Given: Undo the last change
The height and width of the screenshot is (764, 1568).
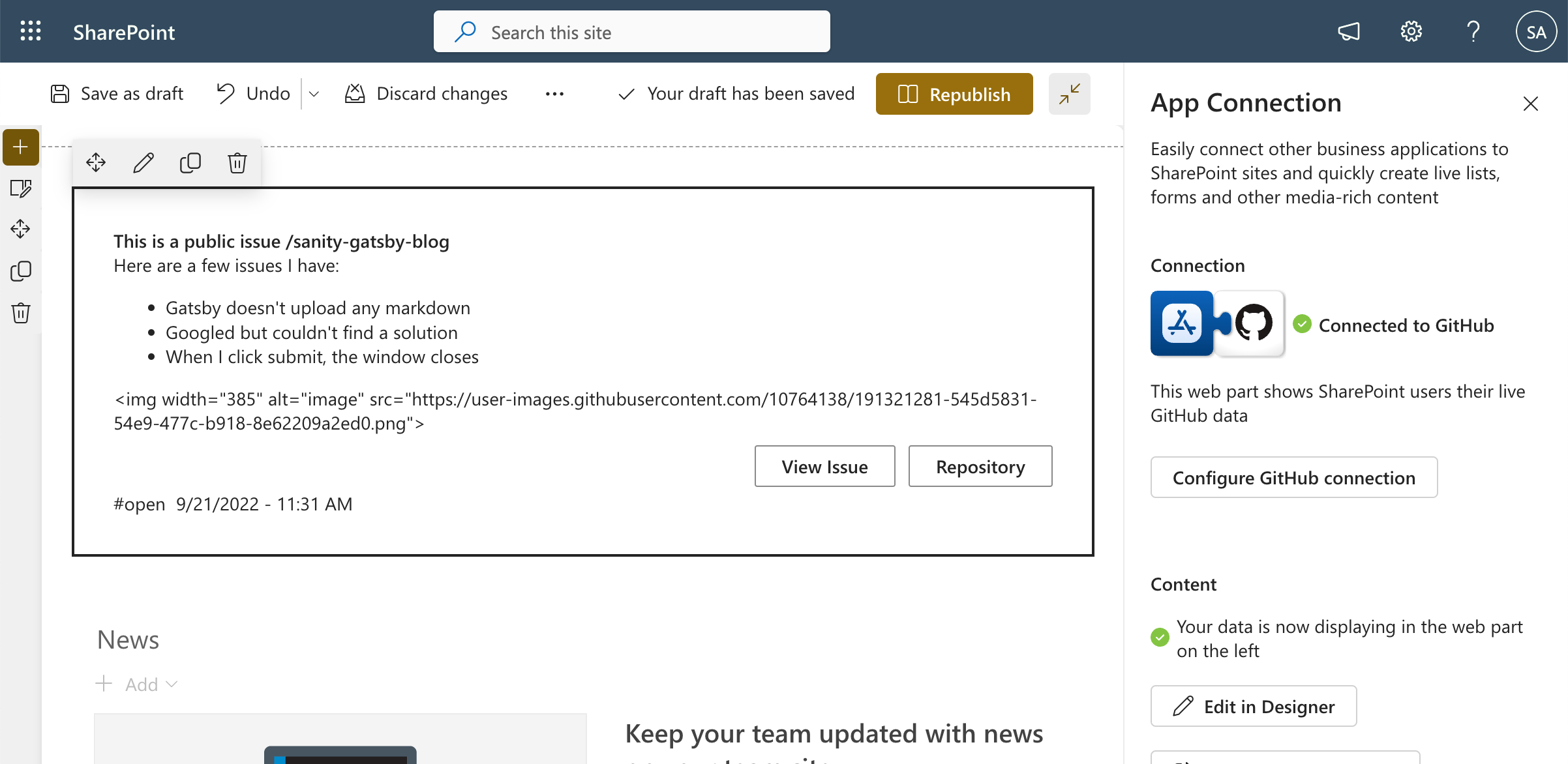Looking at the screenshot, I should click(253, 94).
